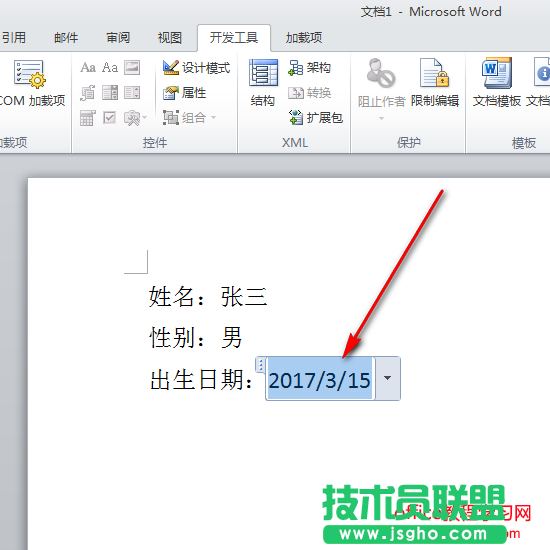Click the text 男 after 性别

pos(232,337)
